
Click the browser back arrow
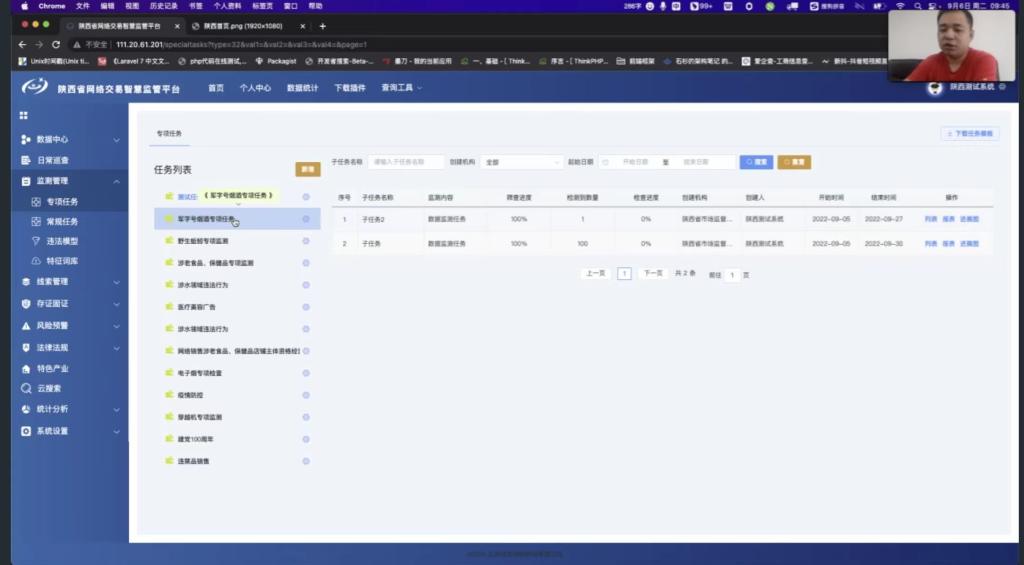(22, 44)
